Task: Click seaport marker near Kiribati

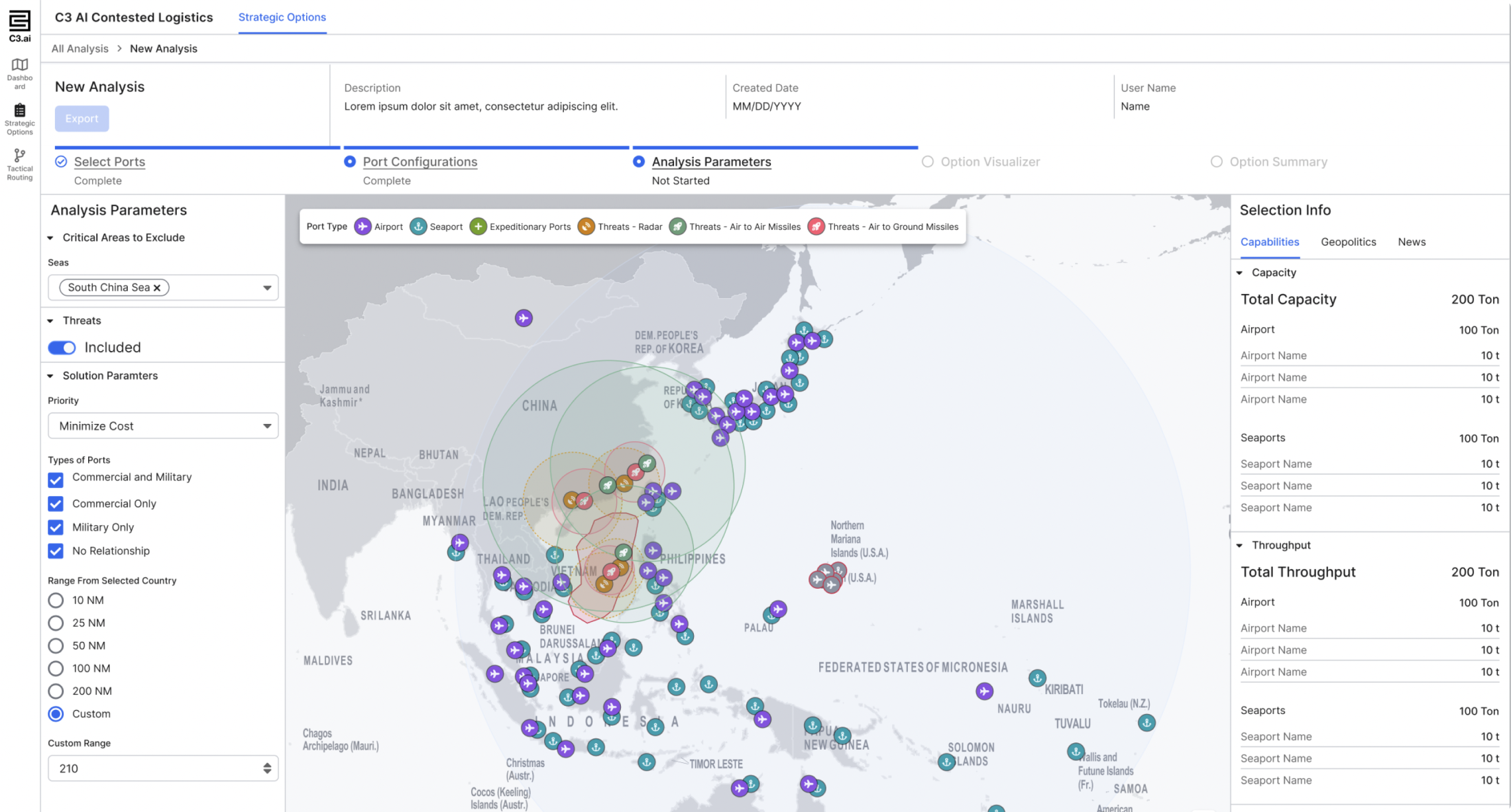Action: pyautogui.click(x=1037, y=678)
